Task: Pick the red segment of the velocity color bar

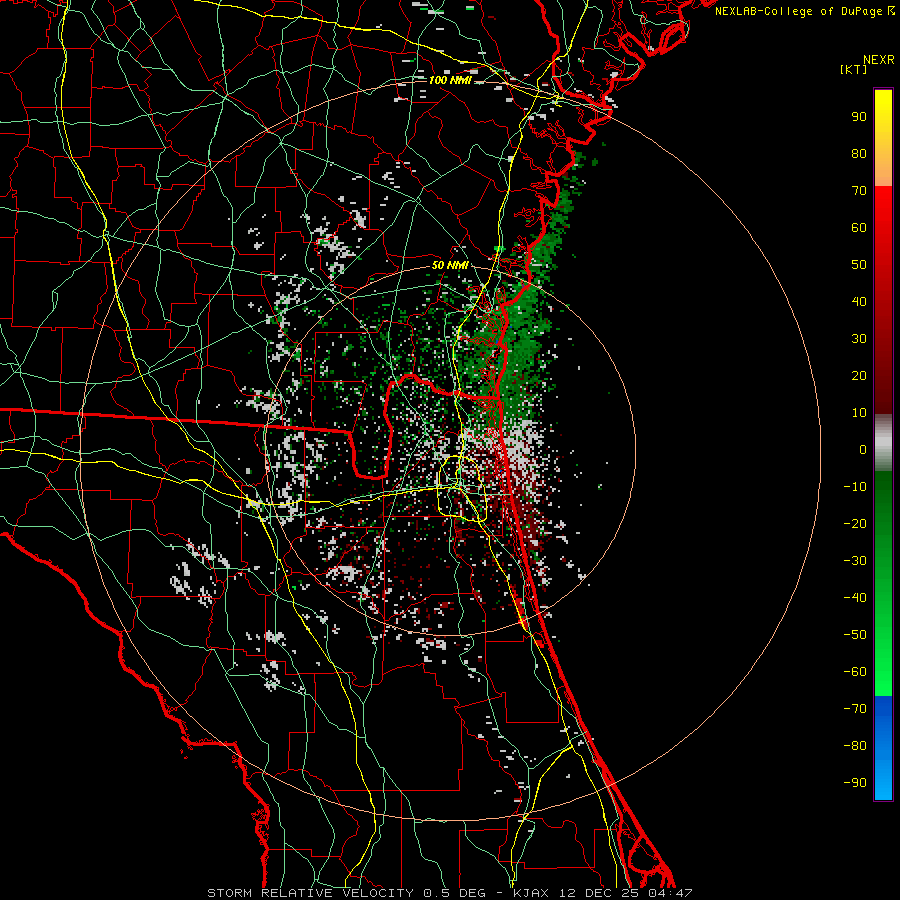Action: point(883,300)
